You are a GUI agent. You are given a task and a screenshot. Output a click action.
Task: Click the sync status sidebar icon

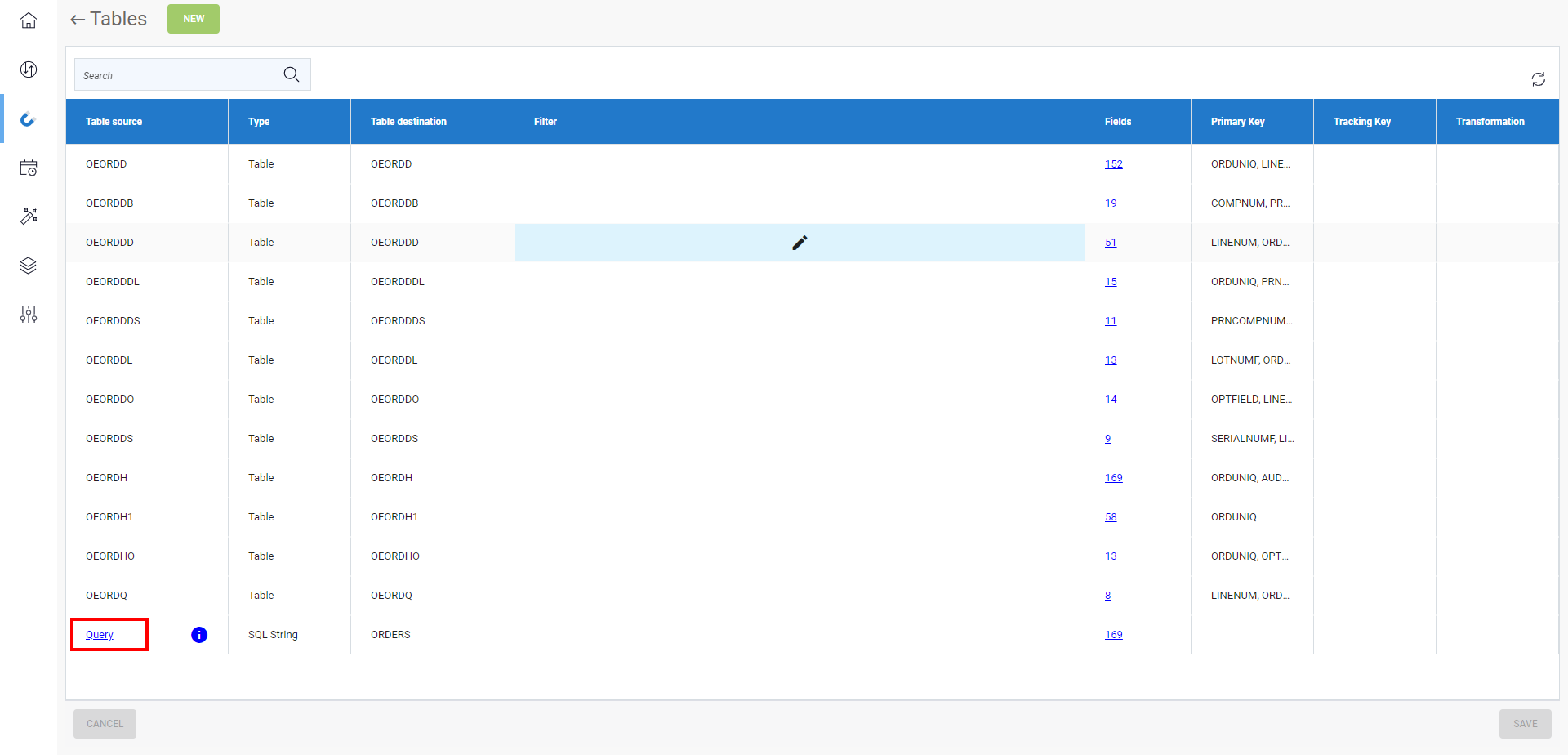(29, 69)
